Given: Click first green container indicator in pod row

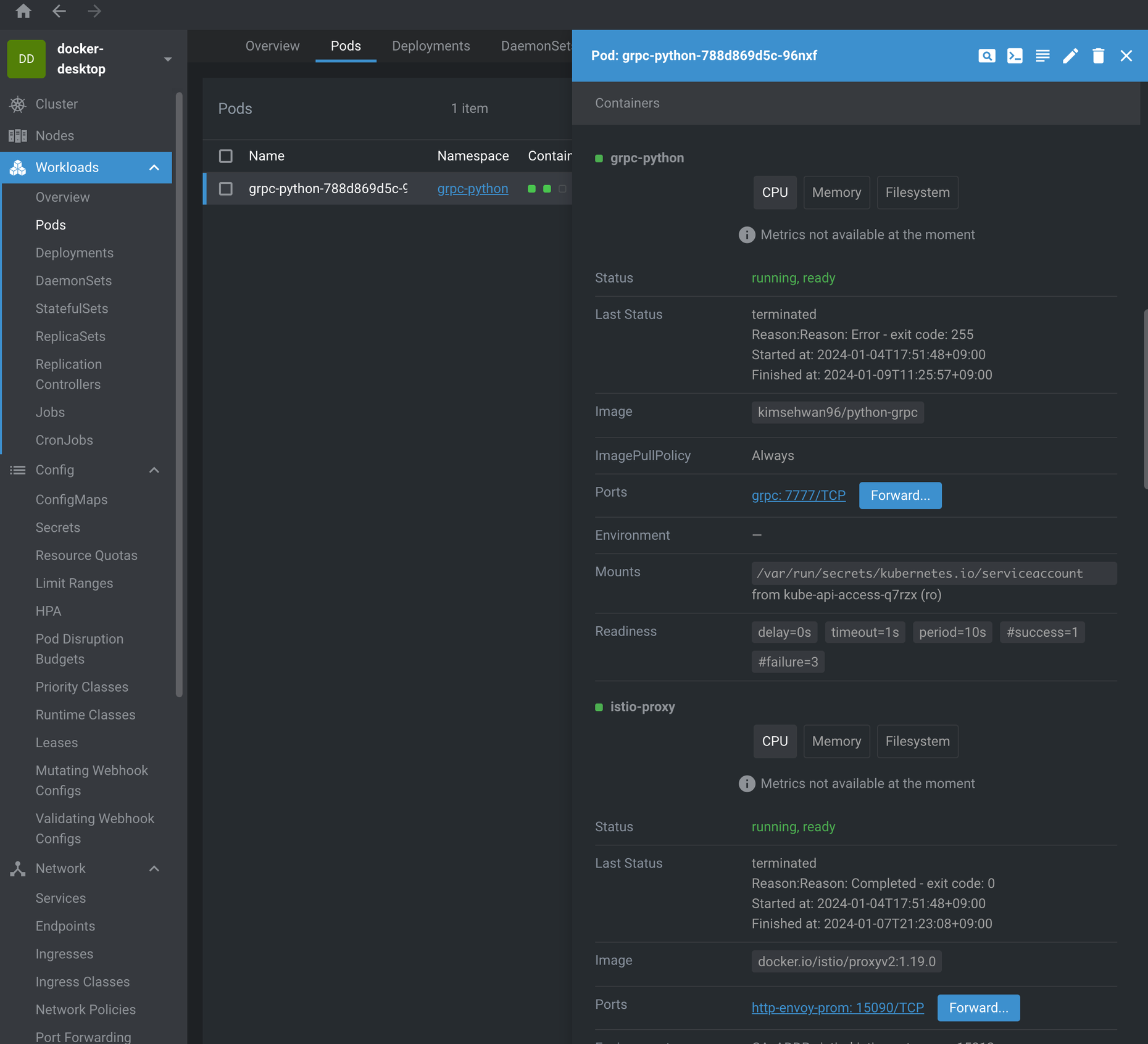Looking at the screenshot, I should [x=531, y=189].
